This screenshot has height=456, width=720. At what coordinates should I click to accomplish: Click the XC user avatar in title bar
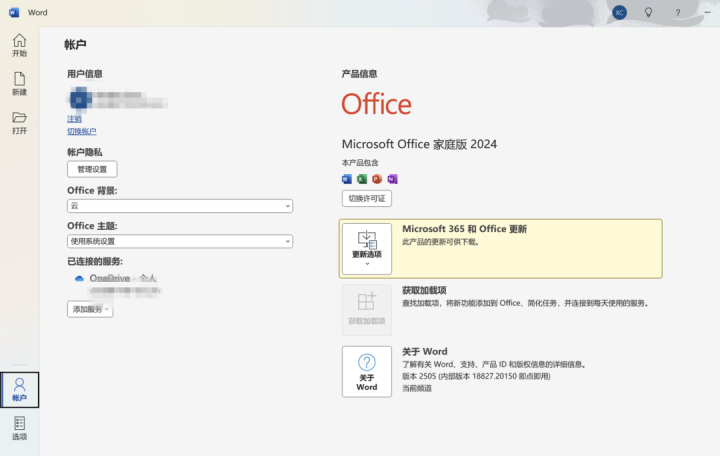619,12
